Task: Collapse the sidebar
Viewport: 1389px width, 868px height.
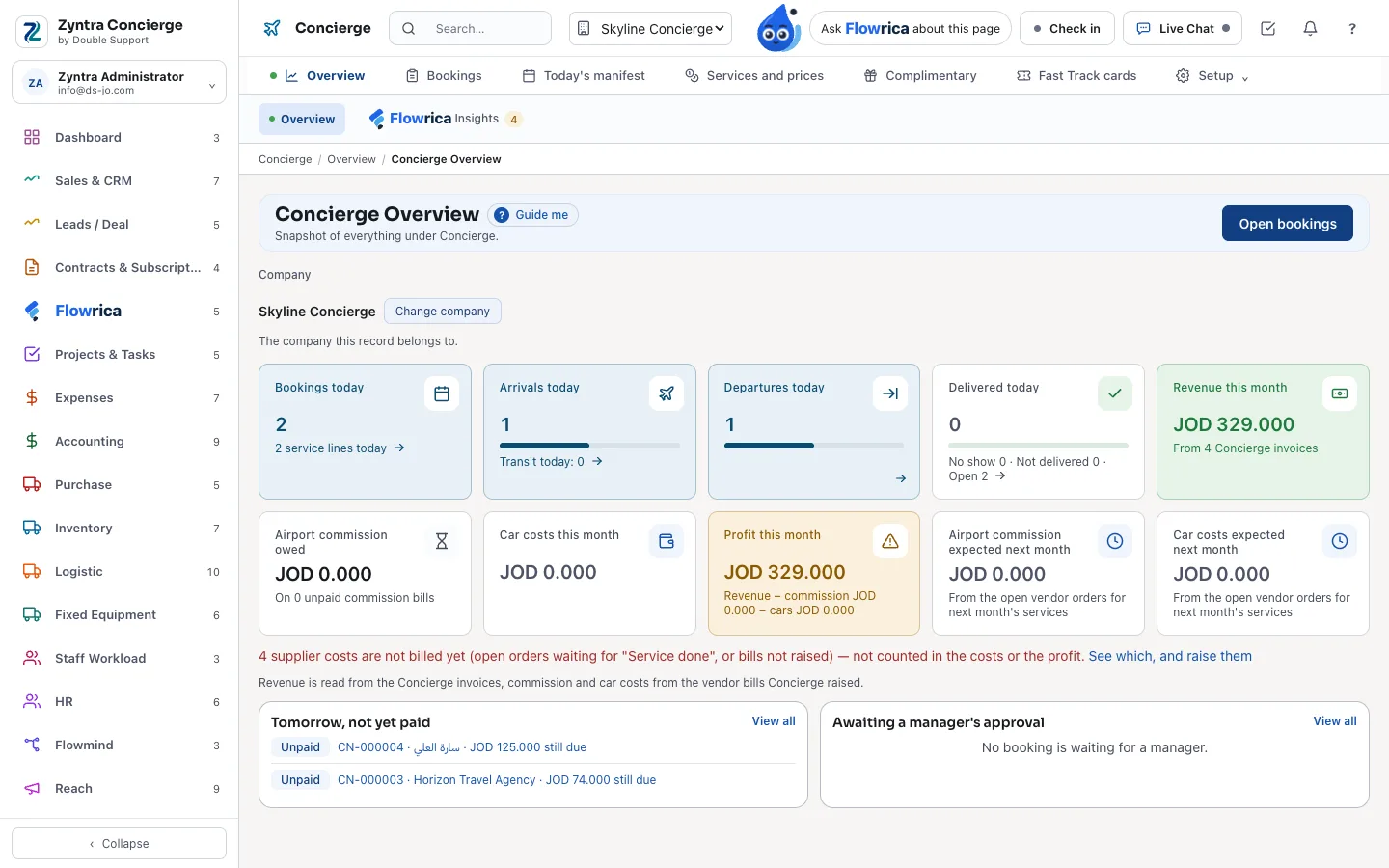Action: (x=119, y=843)
